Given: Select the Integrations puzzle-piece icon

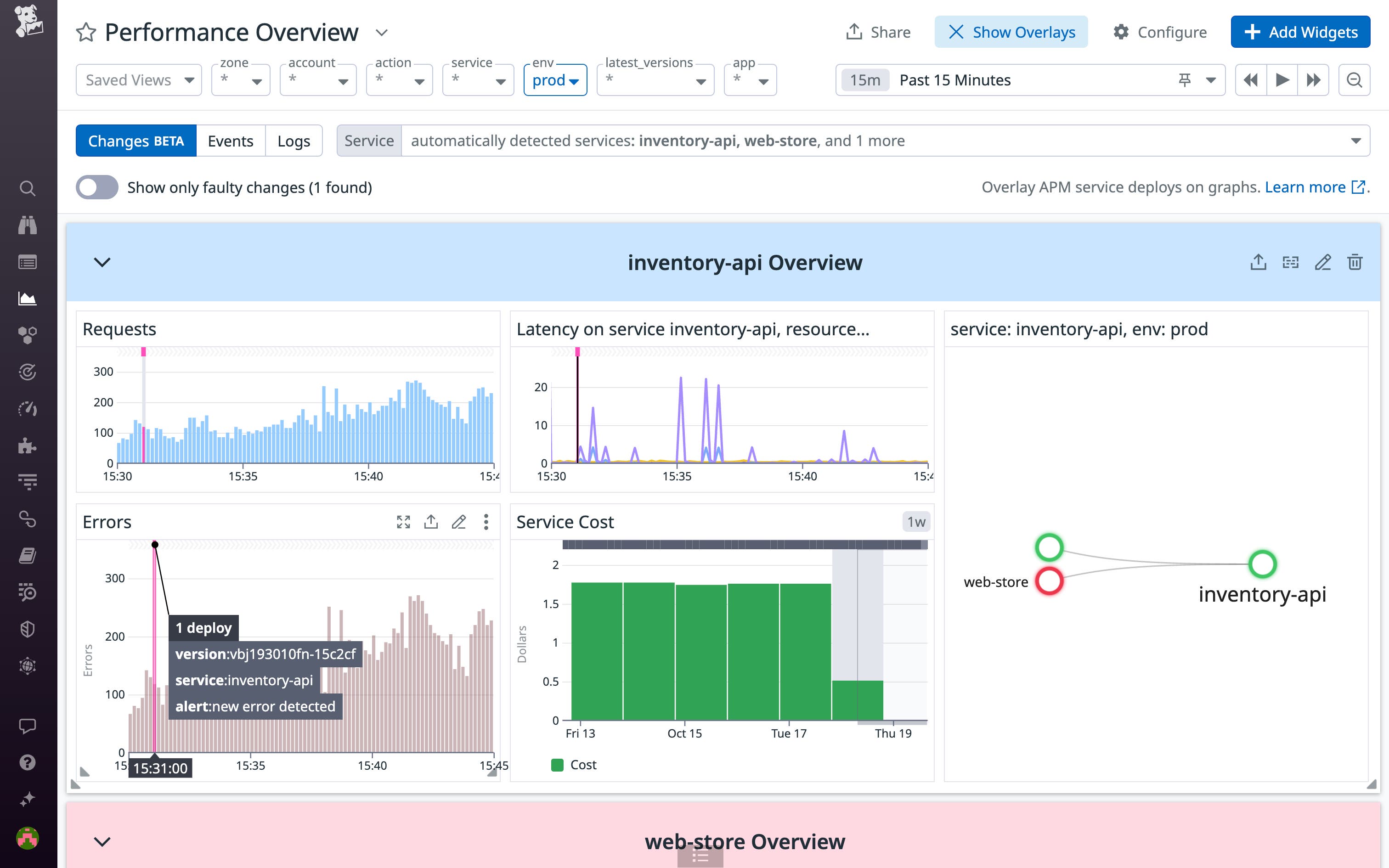Looking at the screenshot, I should [x=28, y=446].
